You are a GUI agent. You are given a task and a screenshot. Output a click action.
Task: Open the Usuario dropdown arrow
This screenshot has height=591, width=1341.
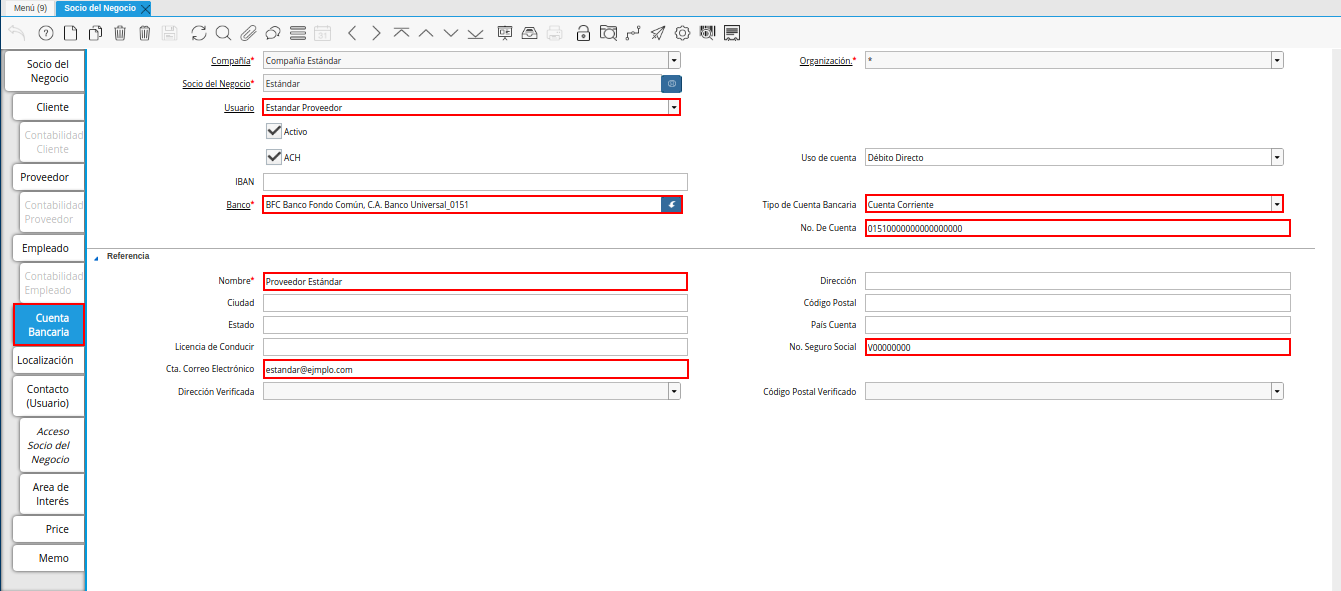coord(674,107)
